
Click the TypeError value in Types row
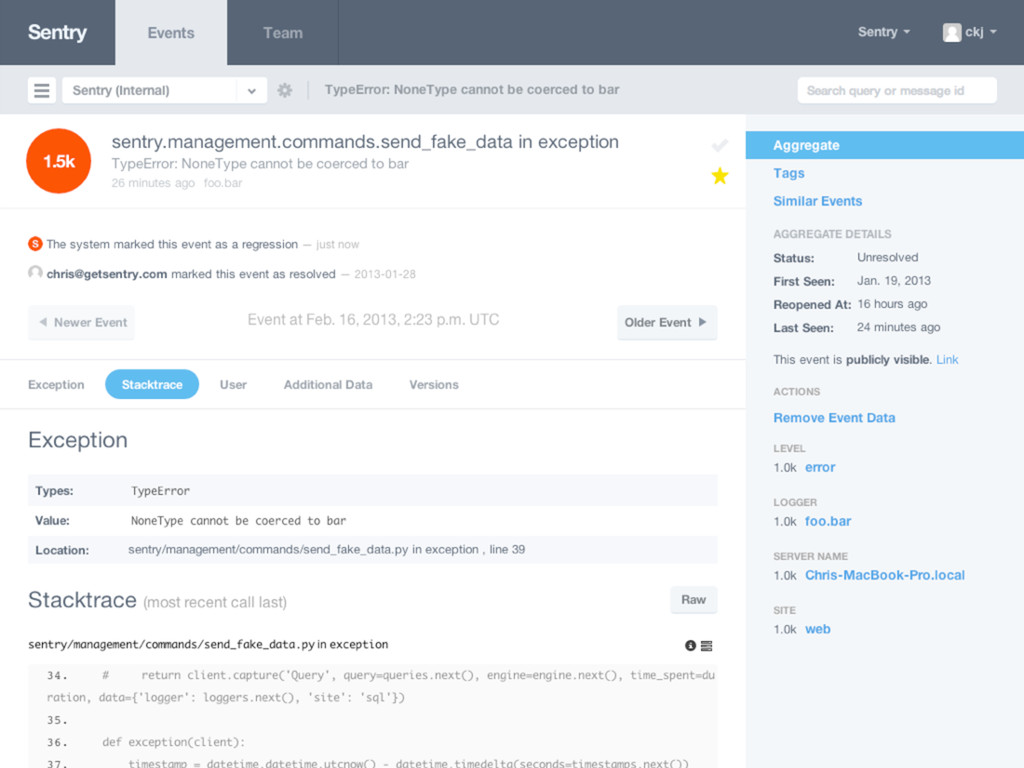[160, 490]
